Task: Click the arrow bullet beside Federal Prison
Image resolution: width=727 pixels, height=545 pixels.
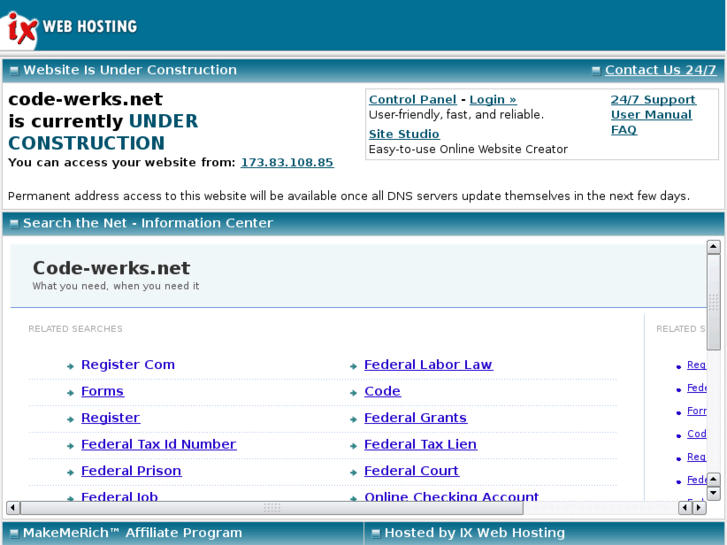Action: click(x=70, y=473)
